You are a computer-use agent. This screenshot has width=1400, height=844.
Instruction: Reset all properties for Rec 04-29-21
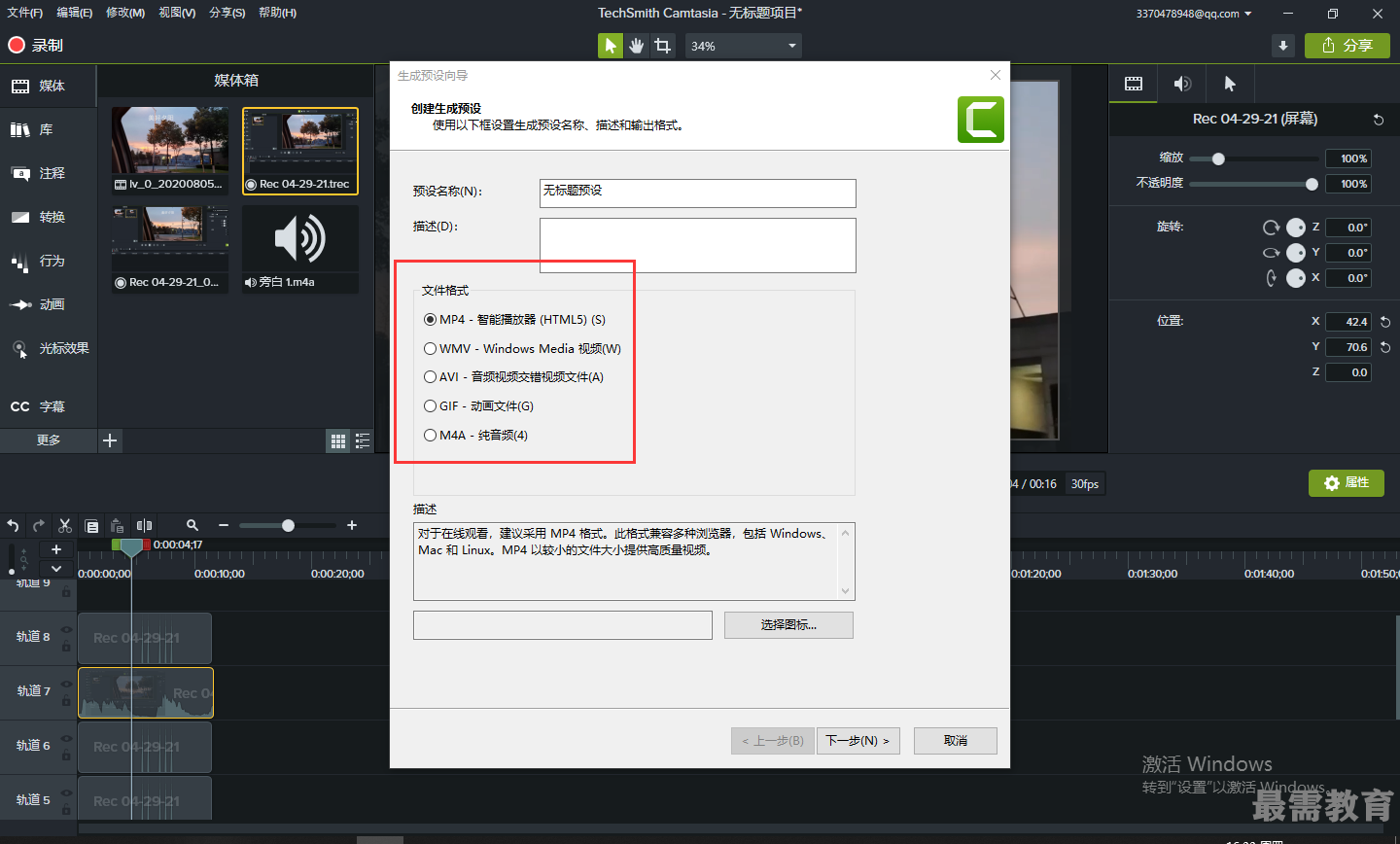[x=1379, y=120]
